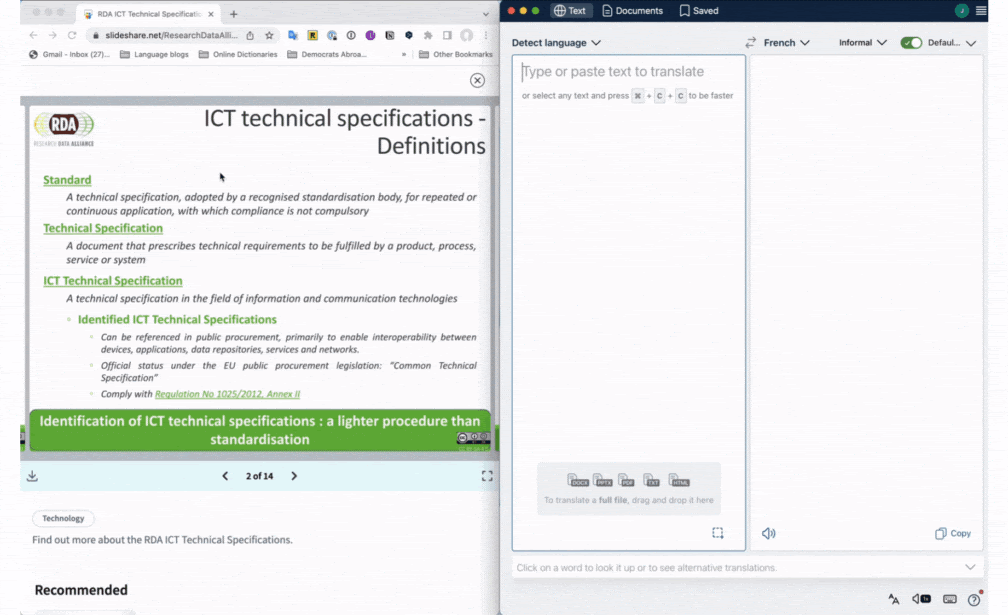Click the speaker icon to hear translation

point(768,533)
